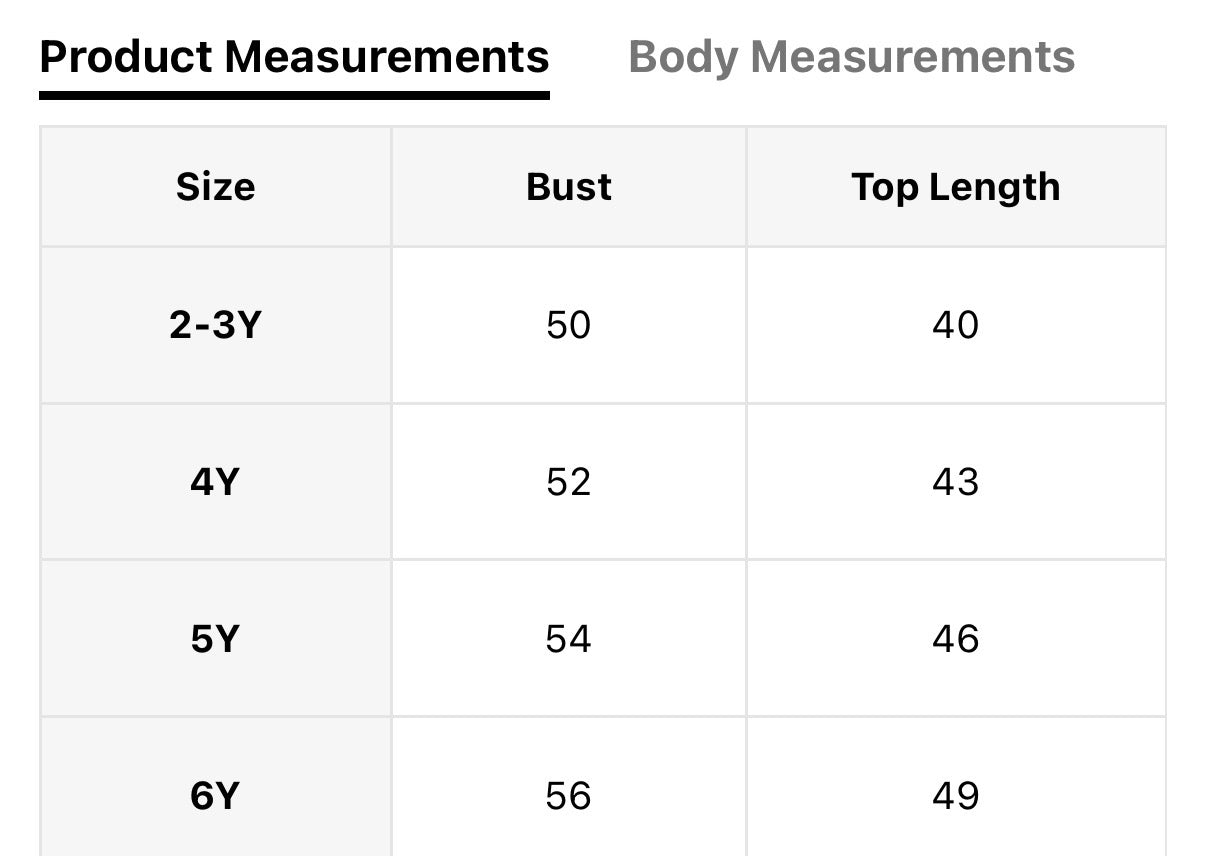Viewport: 1206px width, 856px height.
Task: Click the Bust column header
Action: pyautogui.click(x=568, y=187)
